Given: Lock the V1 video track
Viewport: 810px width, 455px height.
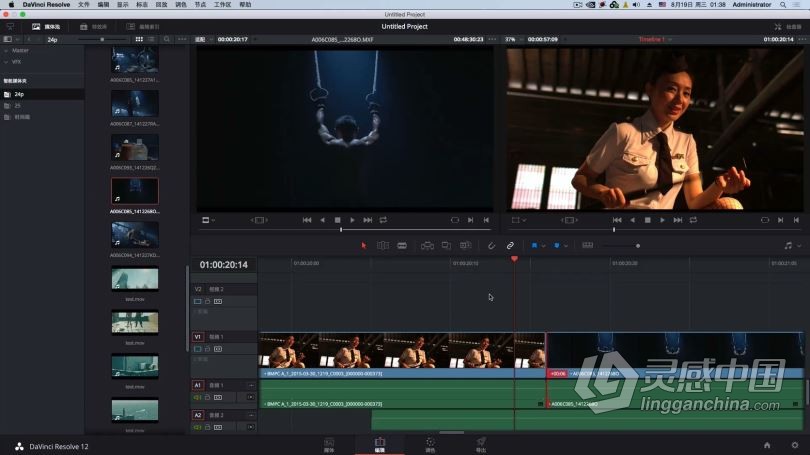Looking at the screenshot, I should [x=208, y=349].
